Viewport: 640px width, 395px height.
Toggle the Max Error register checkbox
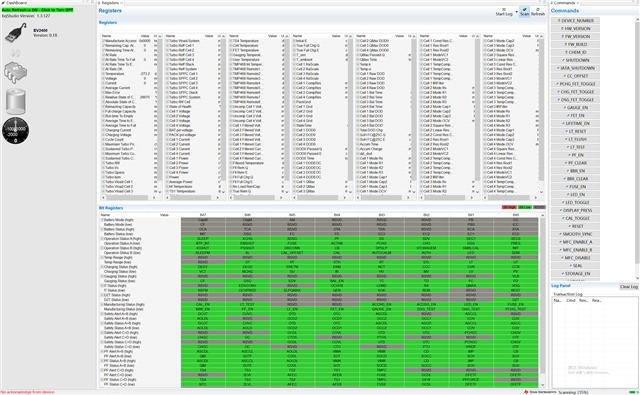(x=103, y=93)
